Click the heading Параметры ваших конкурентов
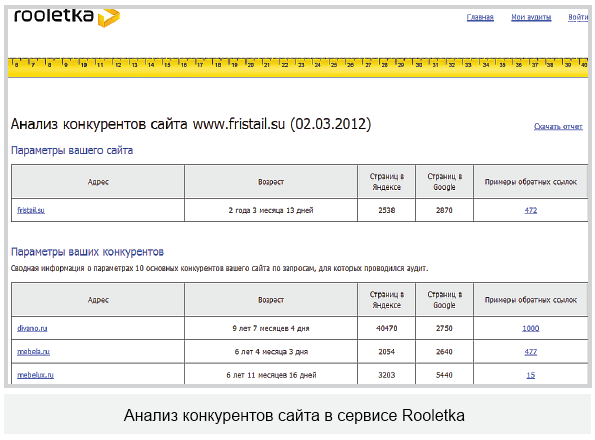 pos(87,252)
